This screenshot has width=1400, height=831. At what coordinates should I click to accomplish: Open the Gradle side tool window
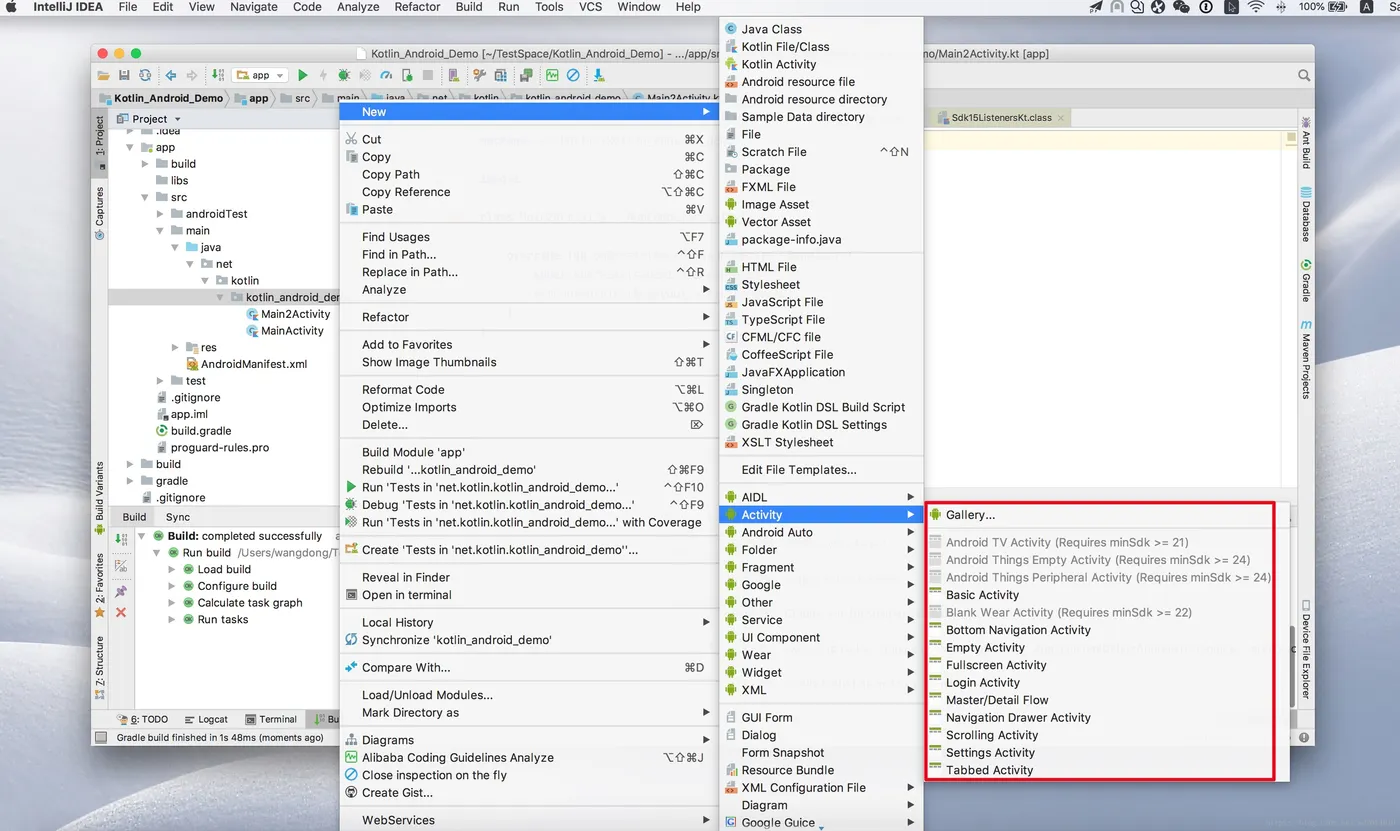(x=1306, y=281)
